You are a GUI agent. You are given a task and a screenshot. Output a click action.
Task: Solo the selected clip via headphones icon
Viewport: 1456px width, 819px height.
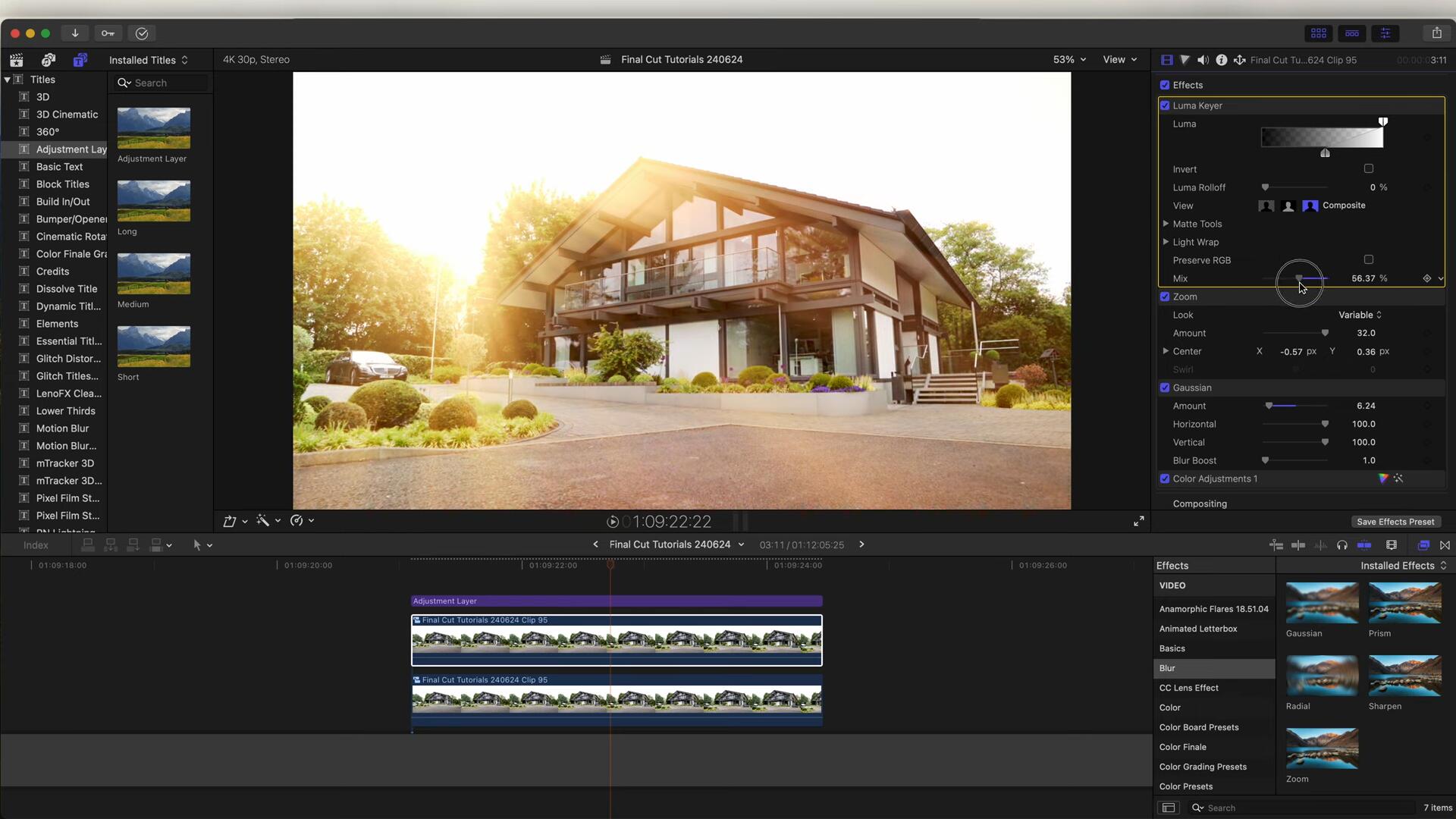coord(1342,545)
